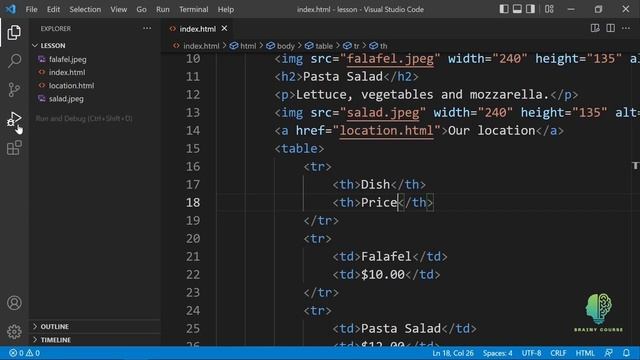The height and width of the screenshot is (360, 640).
Task: Open location.html in Explorer
Action: pos(71,85)
